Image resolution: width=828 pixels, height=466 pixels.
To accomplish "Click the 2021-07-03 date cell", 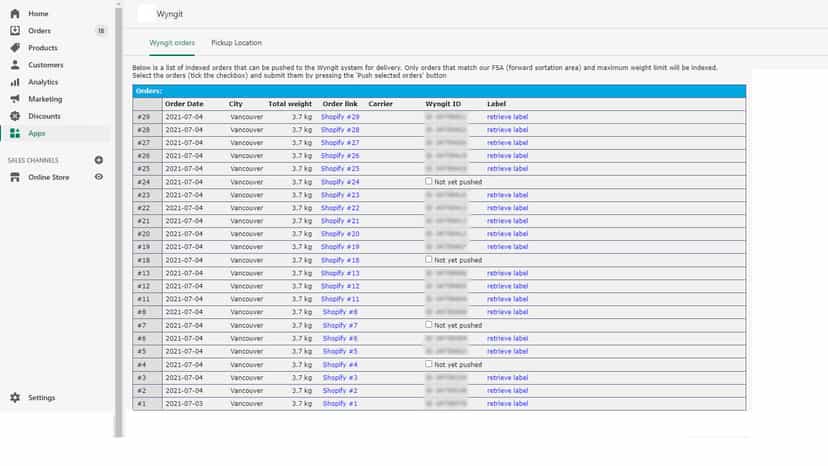I will pyautogui.click(x=184, y=404).
